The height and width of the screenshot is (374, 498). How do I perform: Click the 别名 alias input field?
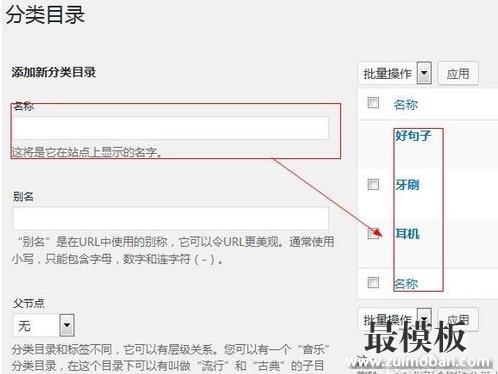170,218
